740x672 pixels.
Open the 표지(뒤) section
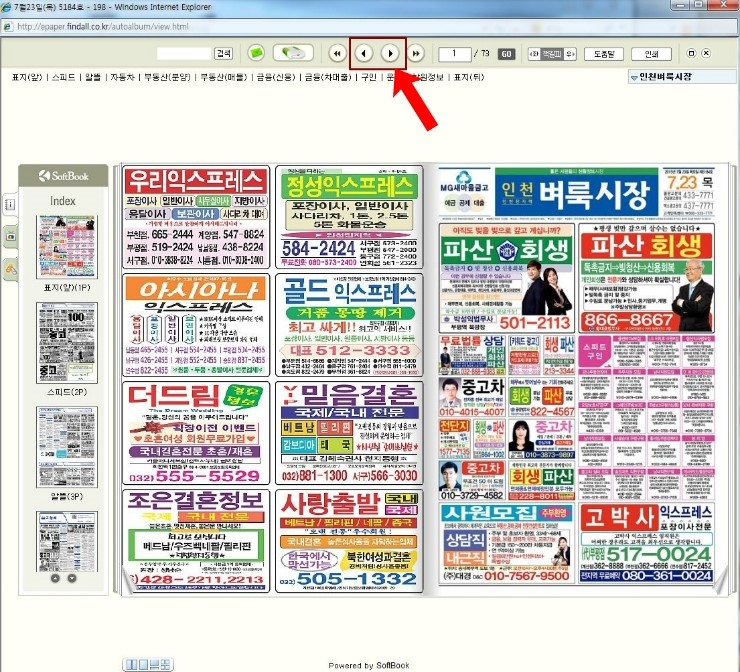(469, 77)
